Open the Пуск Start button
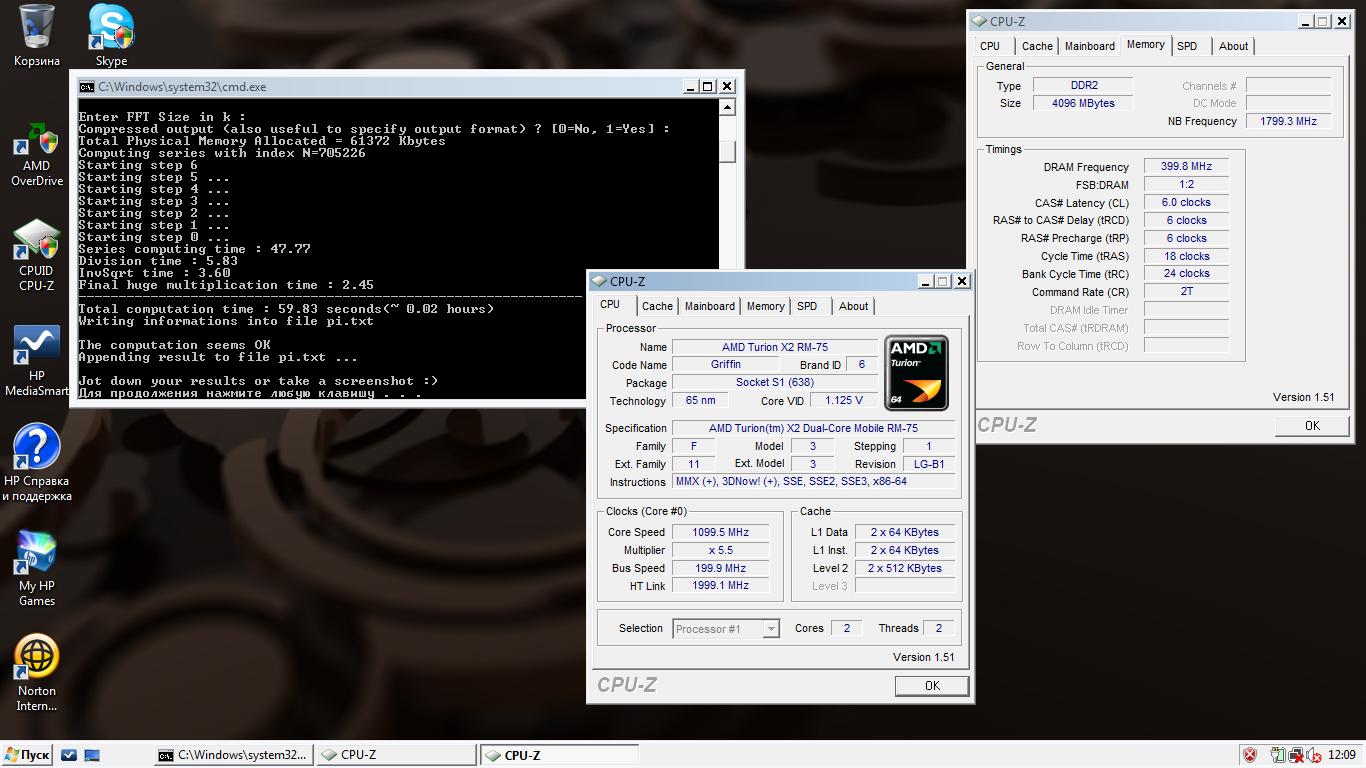Image resolution: width=1366 pixels, height=768 pixels. (27, 755)
